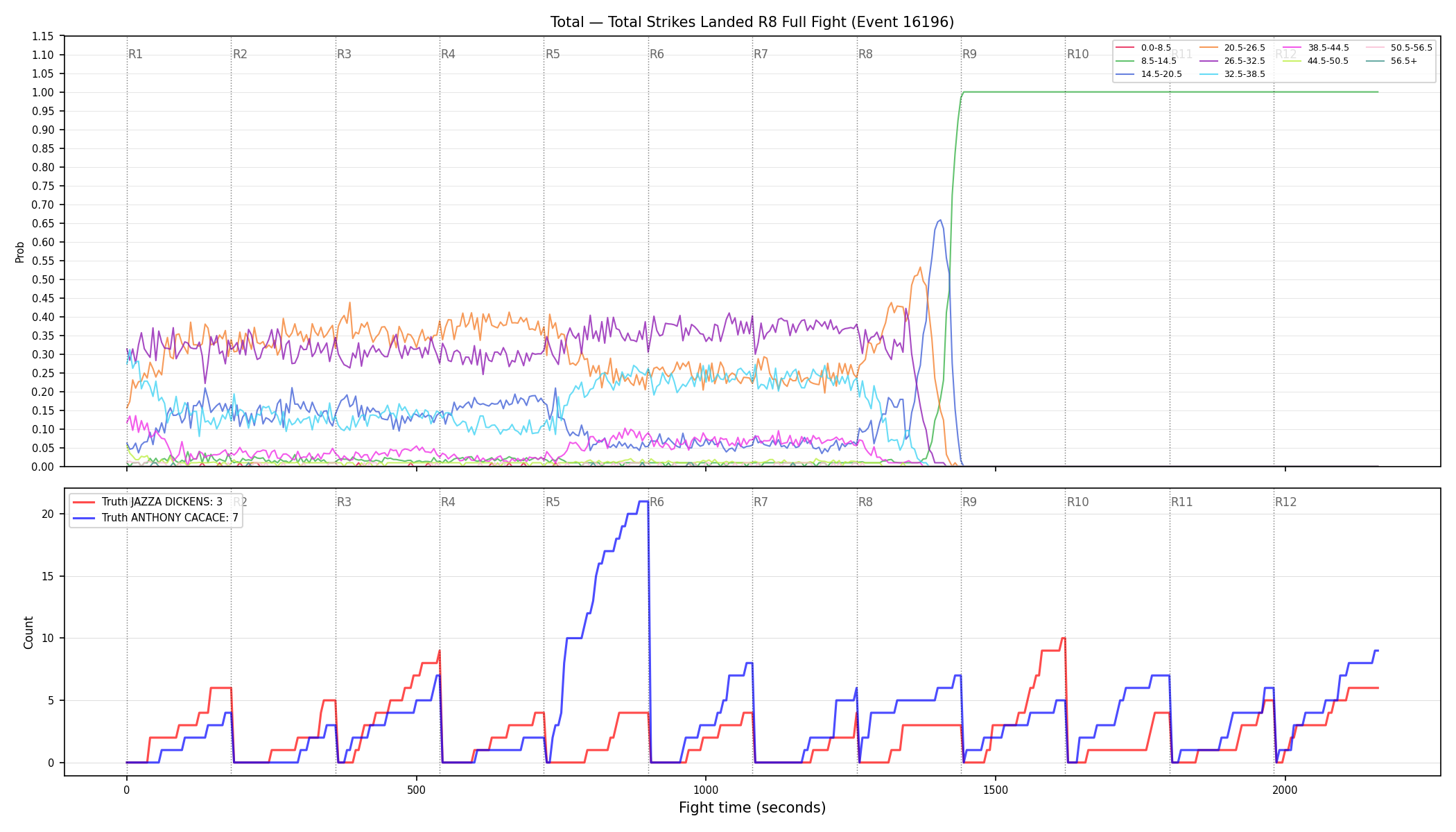1456x832 pixels.
Task: Click the R7 round marker in probability chart
Action: [x=761, y=54]
